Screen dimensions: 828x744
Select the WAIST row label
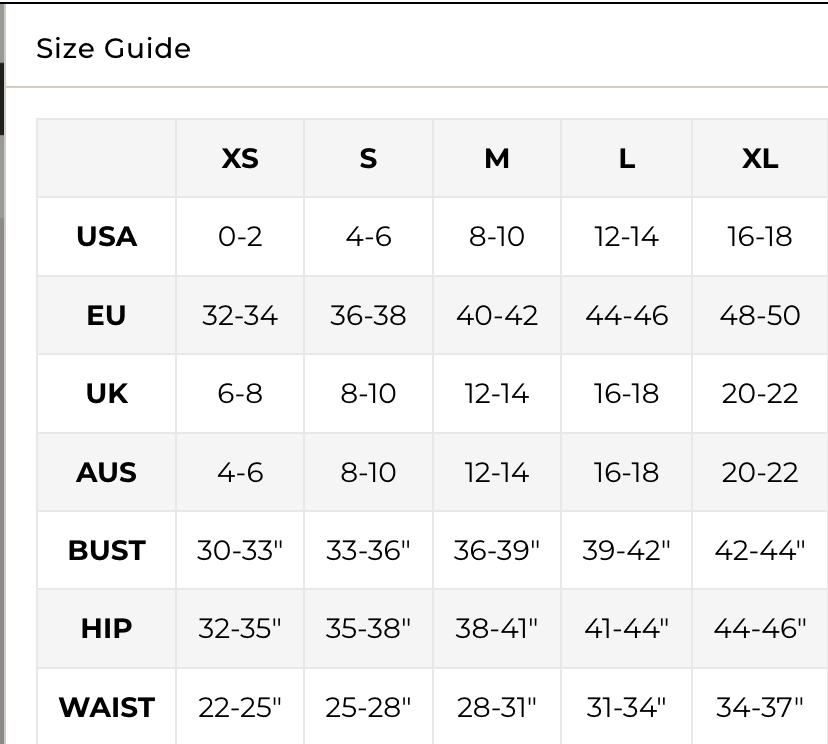coord(107,708)
